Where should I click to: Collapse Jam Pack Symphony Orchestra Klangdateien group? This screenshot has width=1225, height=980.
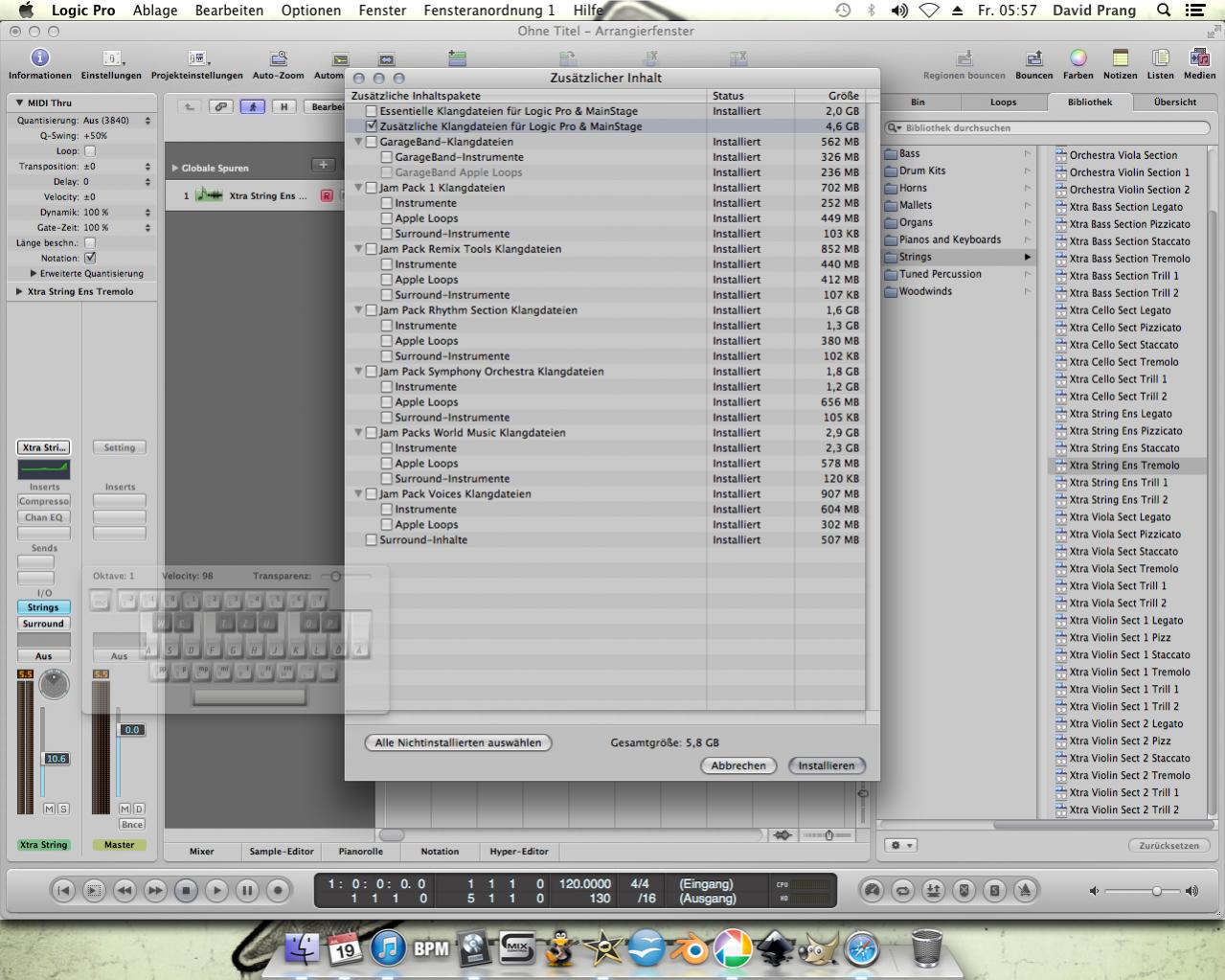[x=358, y=372]
